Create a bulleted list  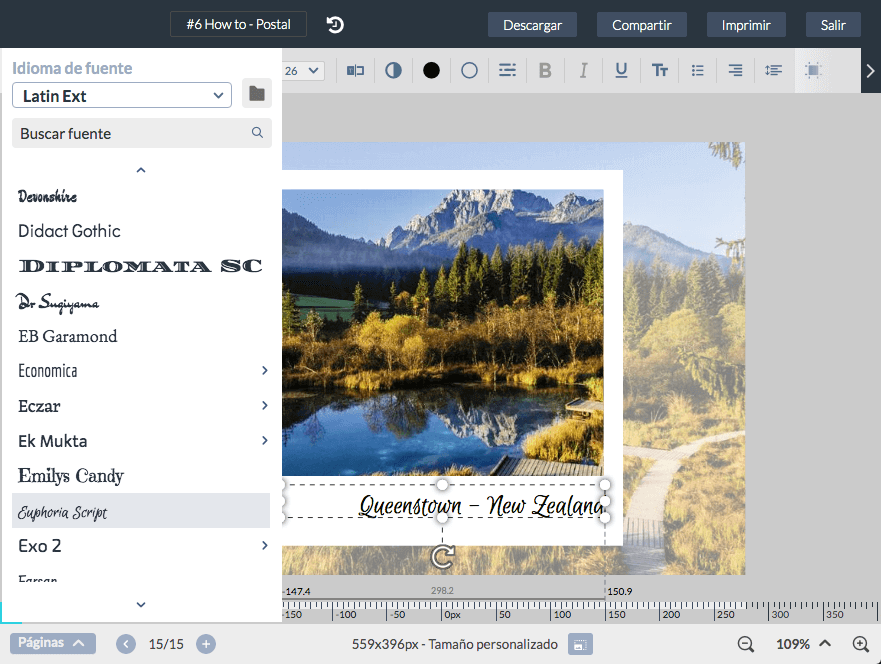(x=696, y=70)
